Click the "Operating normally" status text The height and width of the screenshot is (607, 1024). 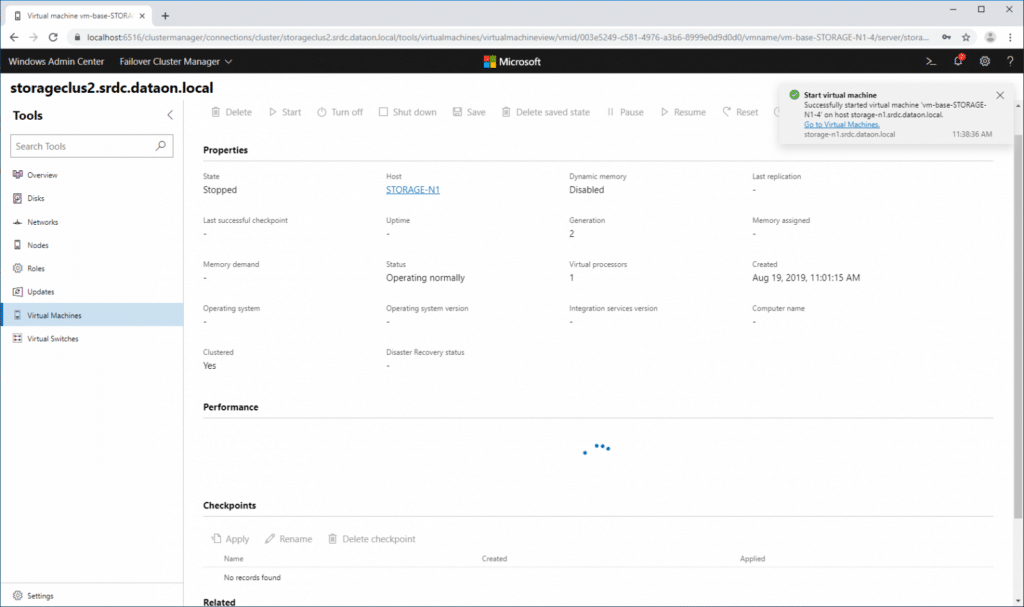(x=425, y=278)
